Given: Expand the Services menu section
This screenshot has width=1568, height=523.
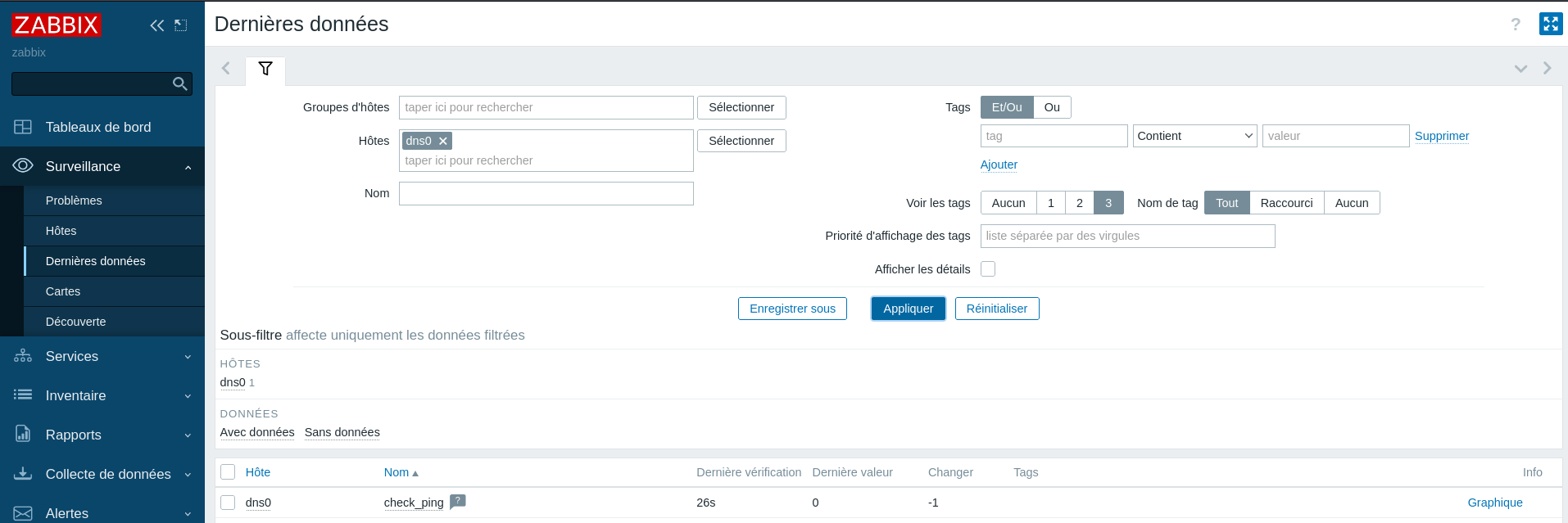Looking at the screenshot, I should click(x=102, y=357).
